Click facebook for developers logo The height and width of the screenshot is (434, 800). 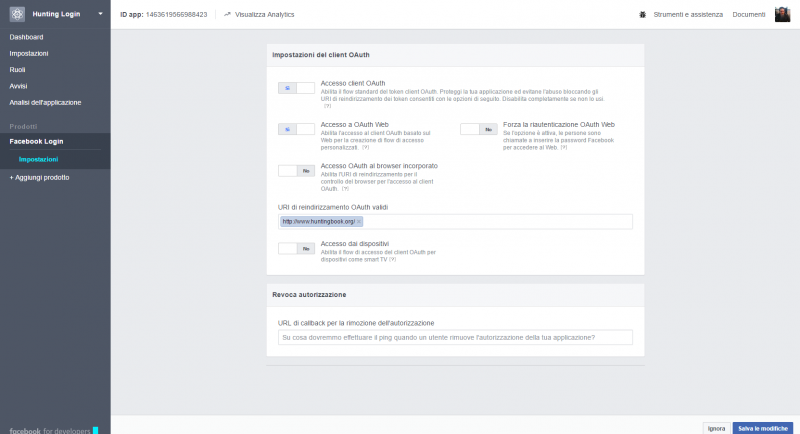[54, 430]
